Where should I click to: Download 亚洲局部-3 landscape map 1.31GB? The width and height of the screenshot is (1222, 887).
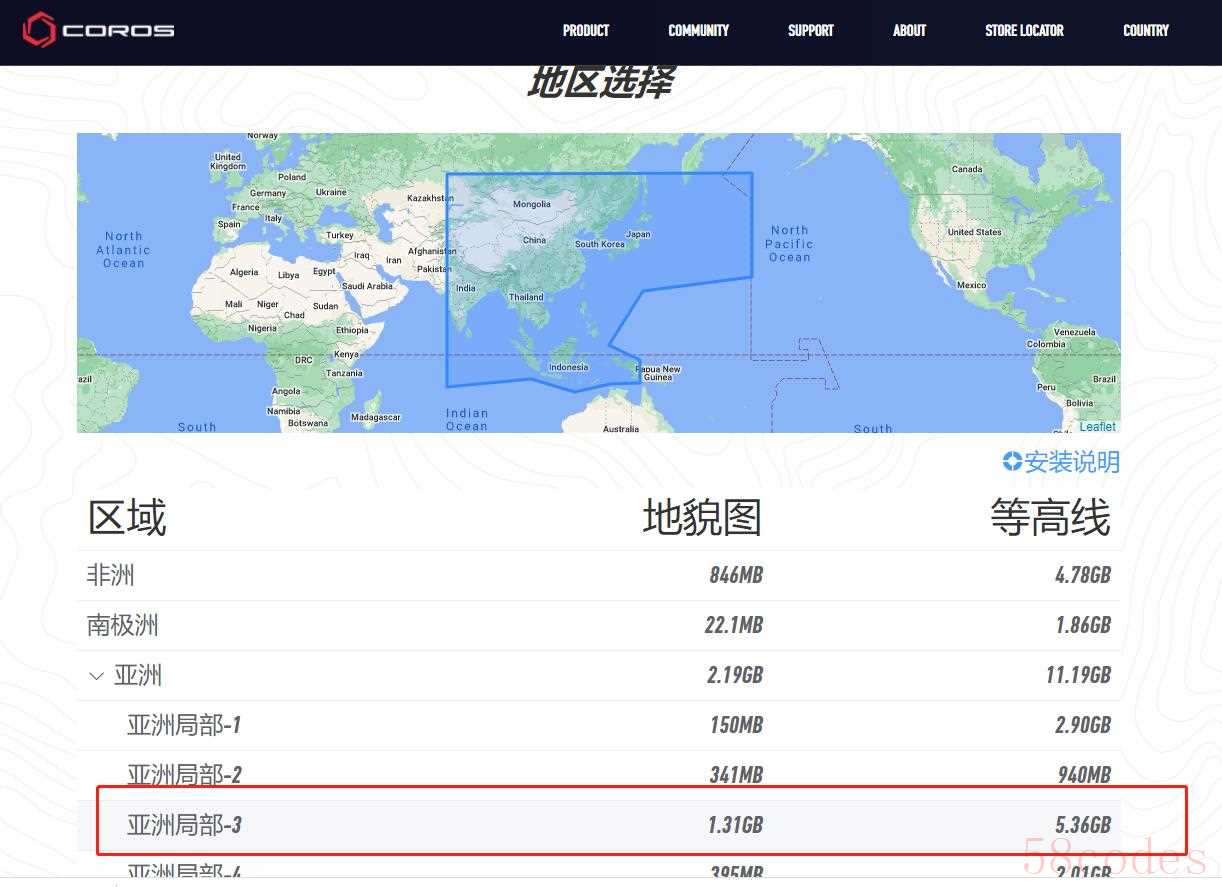pyautogui.click(x=735, y=825)
